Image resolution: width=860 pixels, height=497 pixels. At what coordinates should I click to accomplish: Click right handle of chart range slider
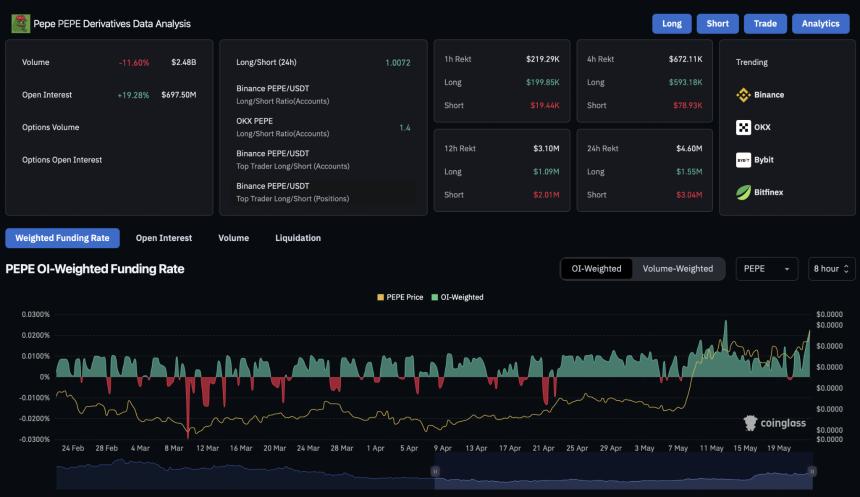click(x=812, y=471)
